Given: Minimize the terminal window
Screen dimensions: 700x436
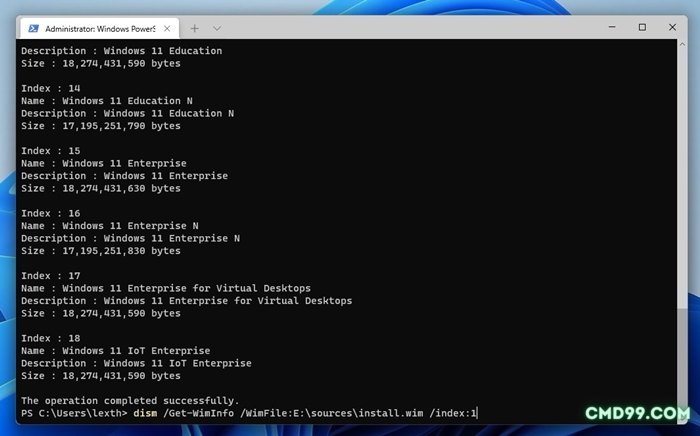Looking at the screenshot, I should [612, 27].
